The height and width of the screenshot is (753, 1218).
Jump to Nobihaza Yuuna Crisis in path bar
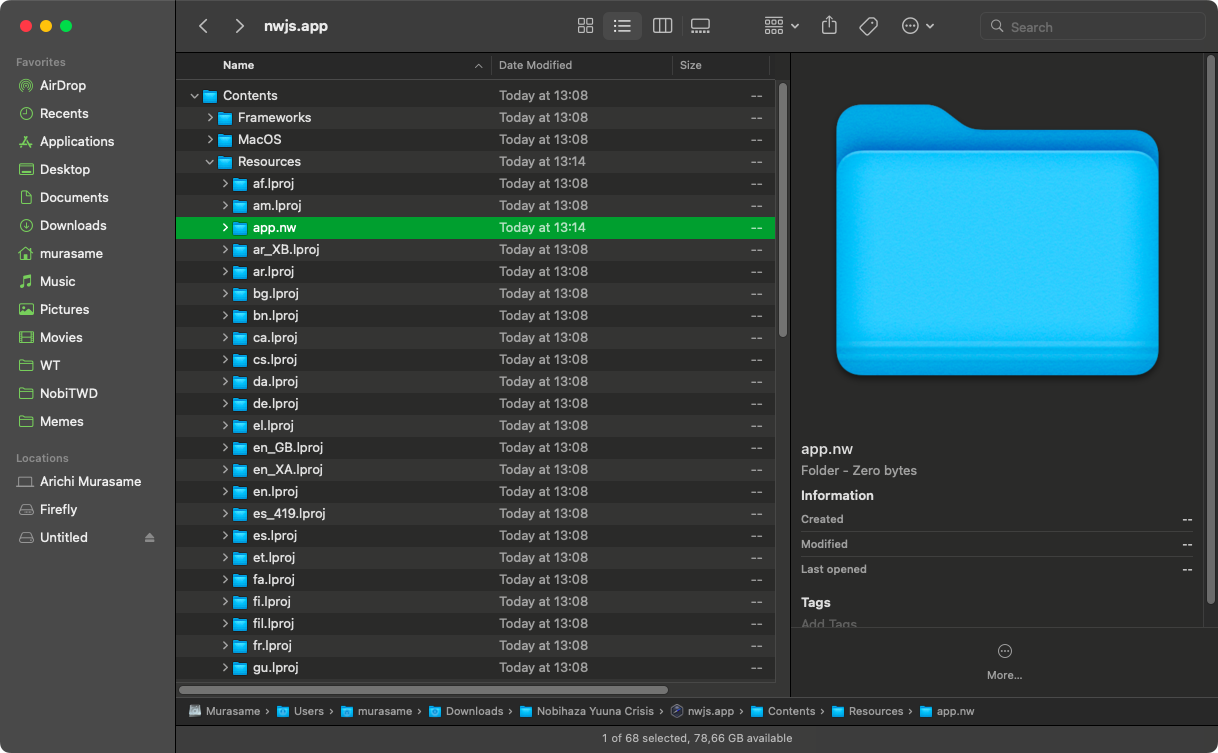(x=590, y=711)
